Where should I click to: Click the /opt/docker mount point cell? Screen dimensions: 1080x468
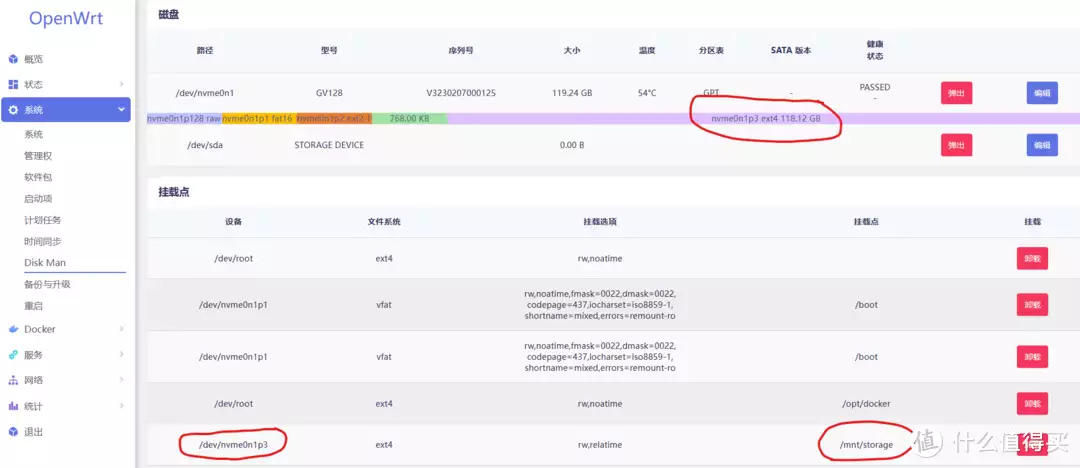[866, 403]
